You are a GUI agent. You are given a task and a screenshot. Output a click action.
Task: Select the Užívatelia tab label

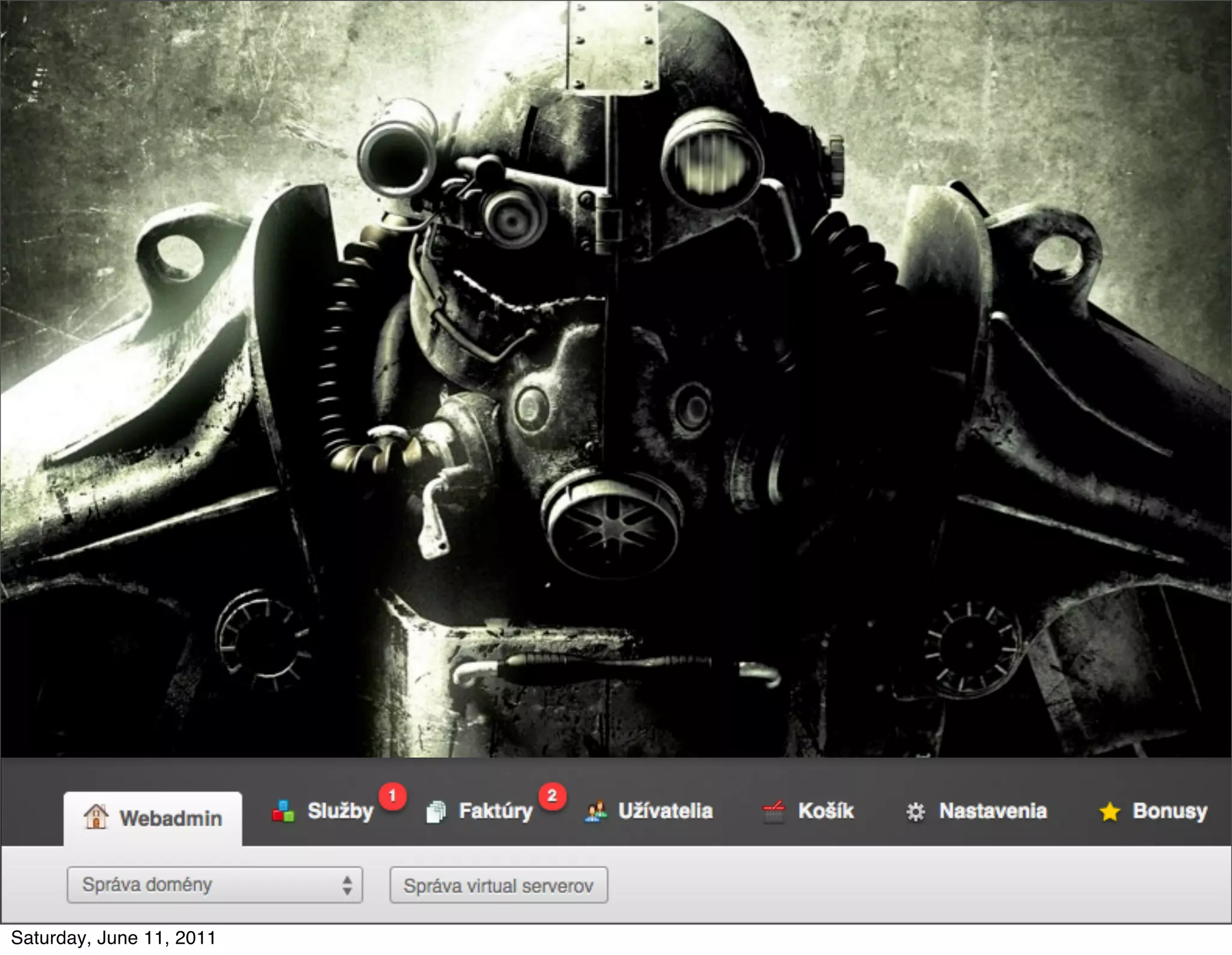click(x=665, y=811)
